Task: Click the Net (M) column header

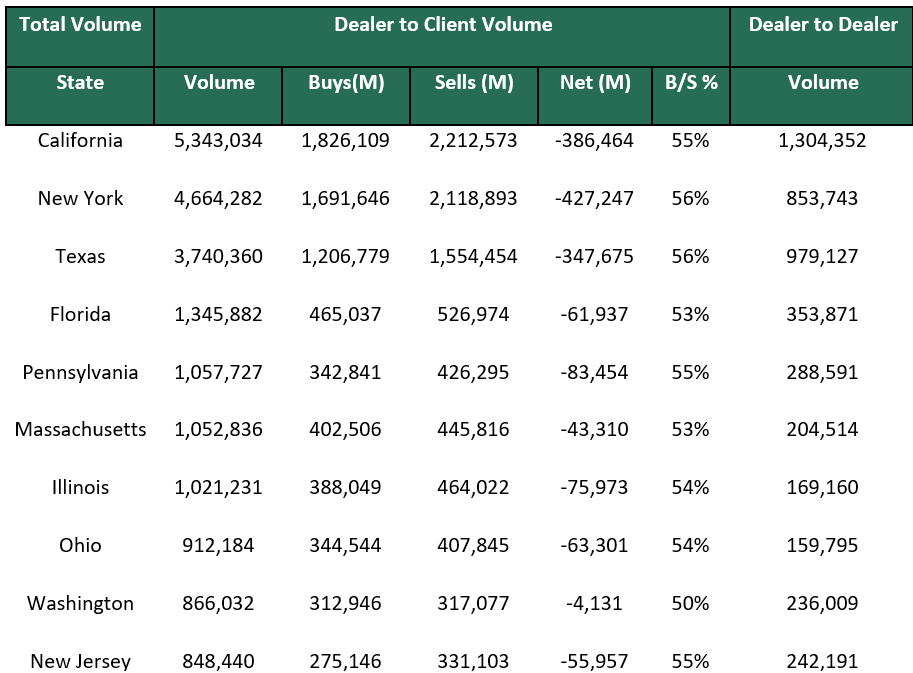Action: pos(595,83)
